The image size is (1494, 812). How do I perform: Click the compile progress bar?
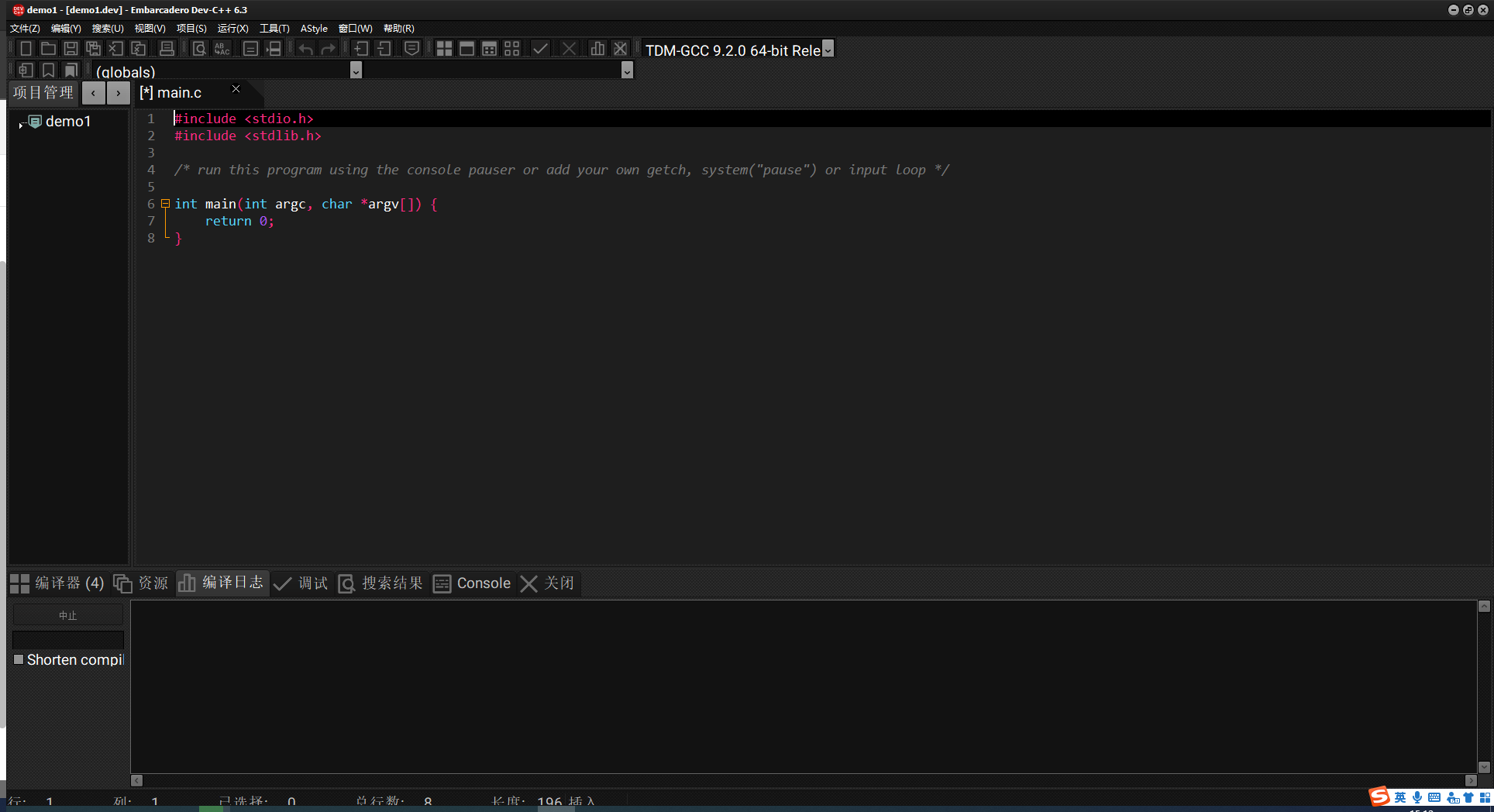68,639
